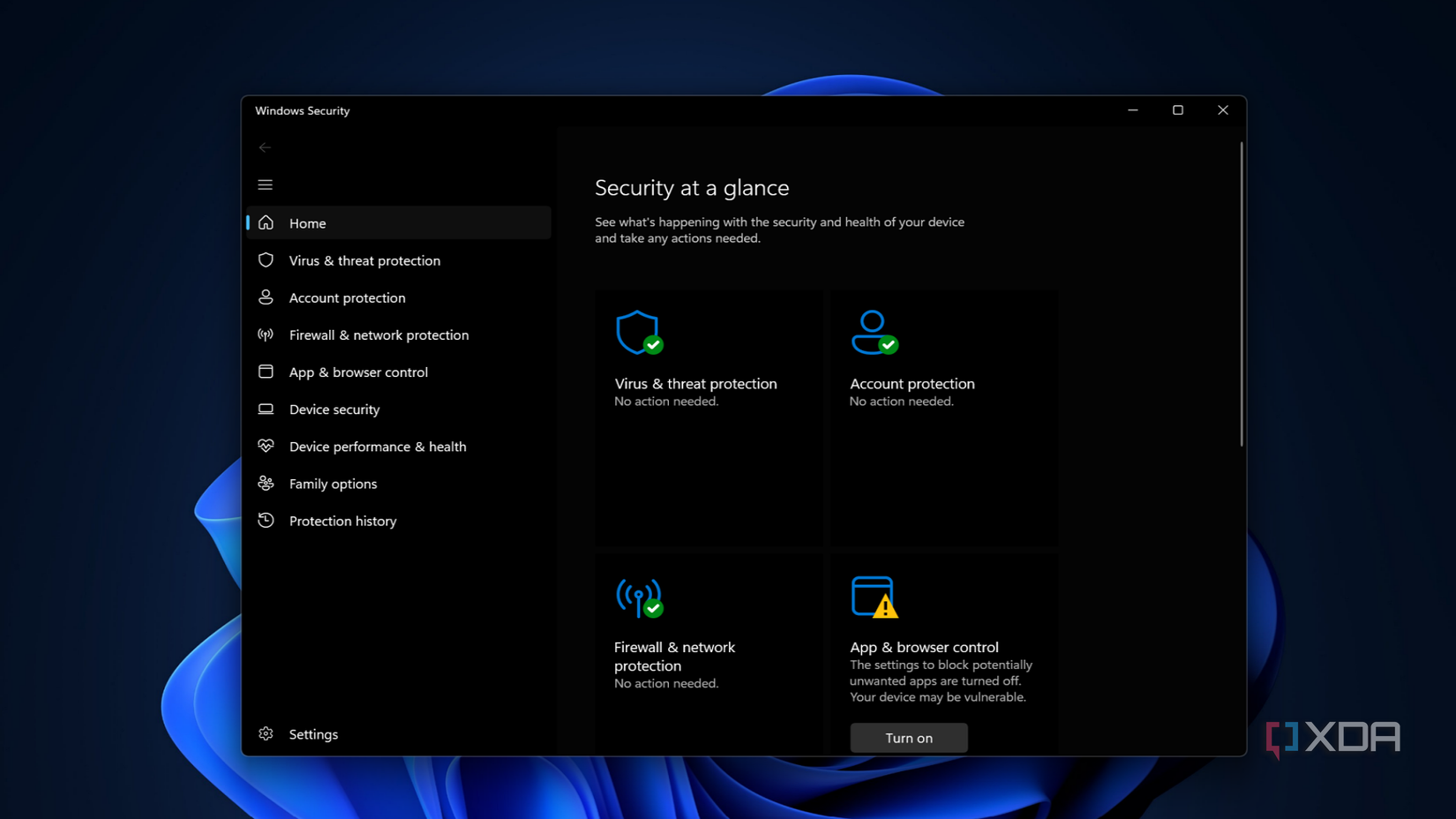This screenshot has width=1456, height=819.
Task: Click the gear icon beside Settings
Action: pos(266,733)
